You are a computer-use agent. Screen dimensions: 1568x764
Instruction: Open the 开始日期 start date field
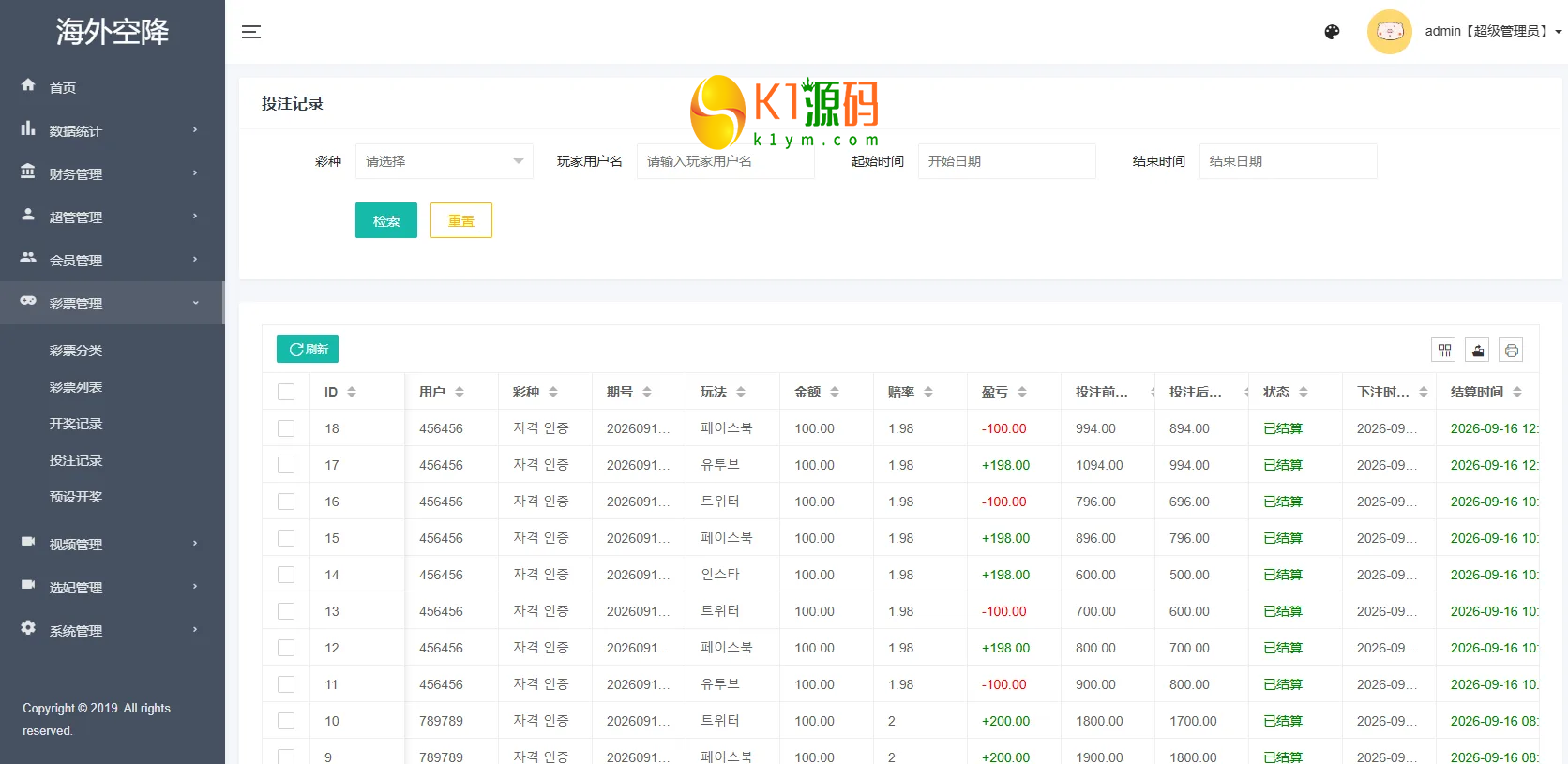coord(1007,161)
